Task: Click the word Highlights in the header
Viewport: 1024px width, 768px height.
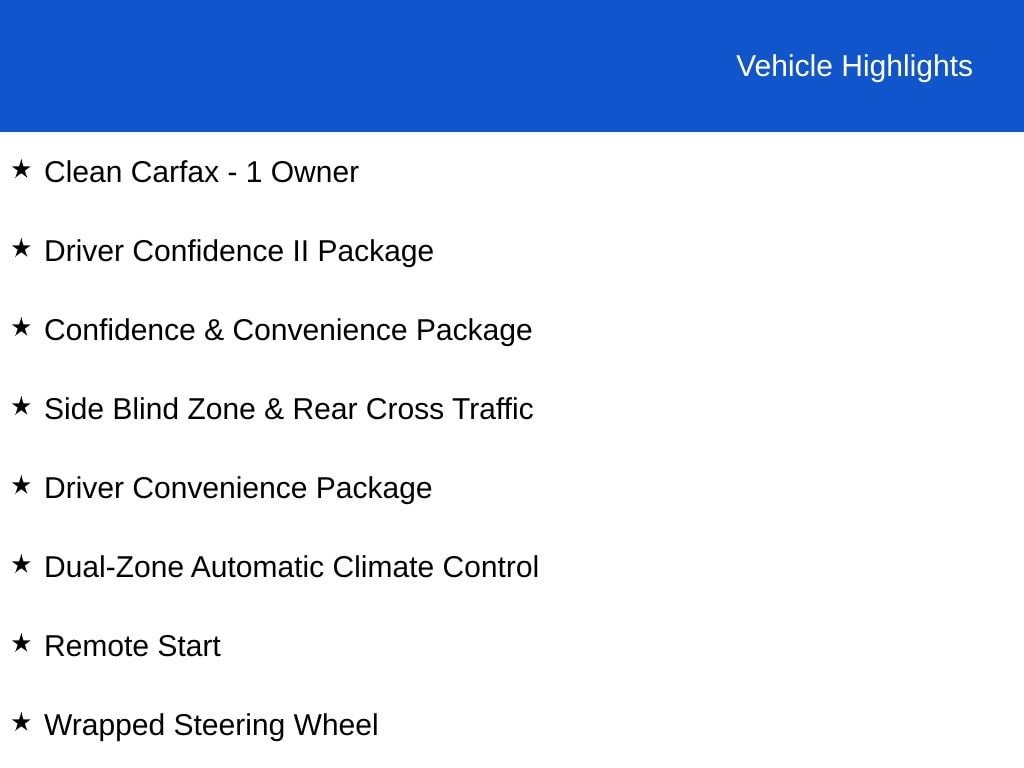Action: click(x=907, y=67)
